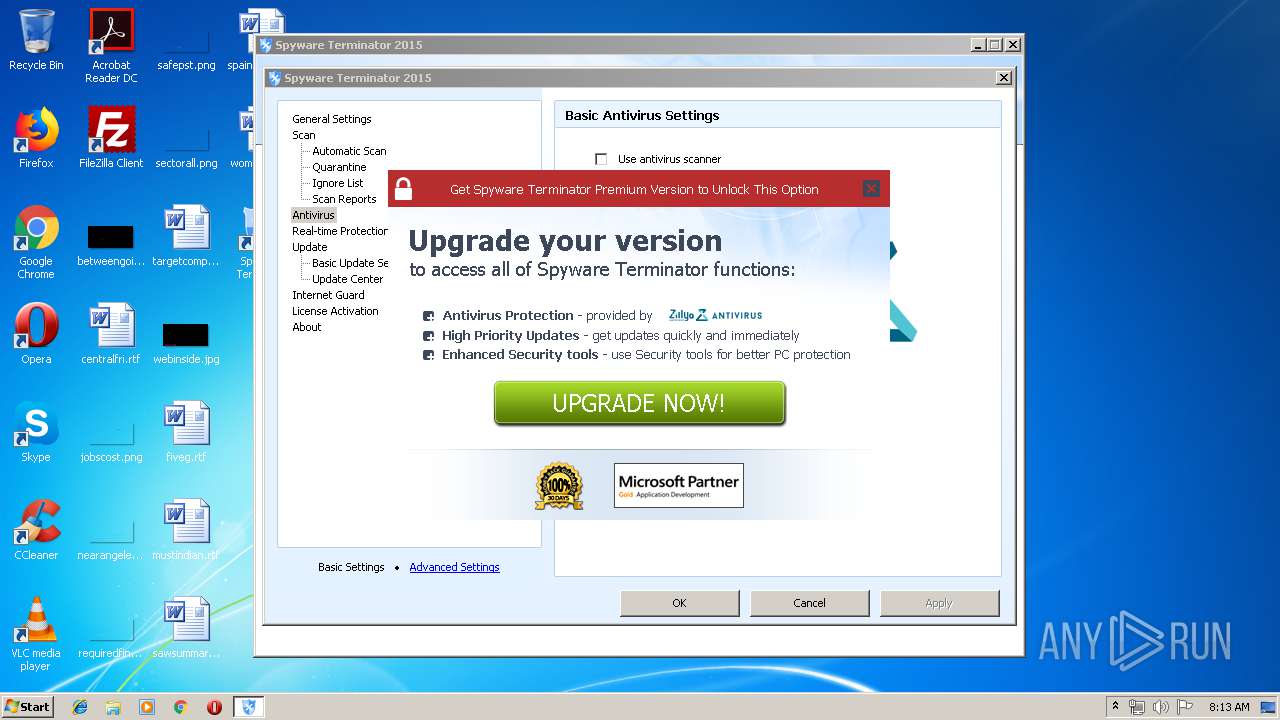Image resolution: width=1280 pixels, height=720 pixels.
Task: Select Internet Guard tree item
Action: coord(328,295)
